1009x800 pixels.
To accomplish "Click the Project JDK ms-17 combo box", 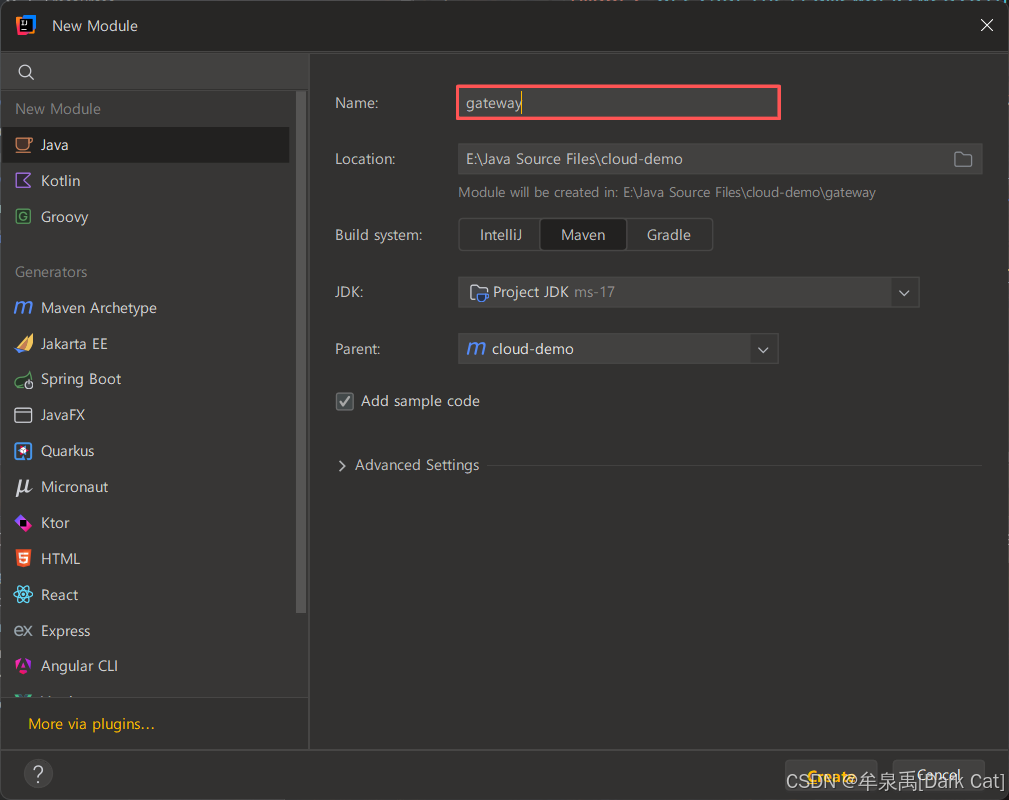I will pos(689,293).
